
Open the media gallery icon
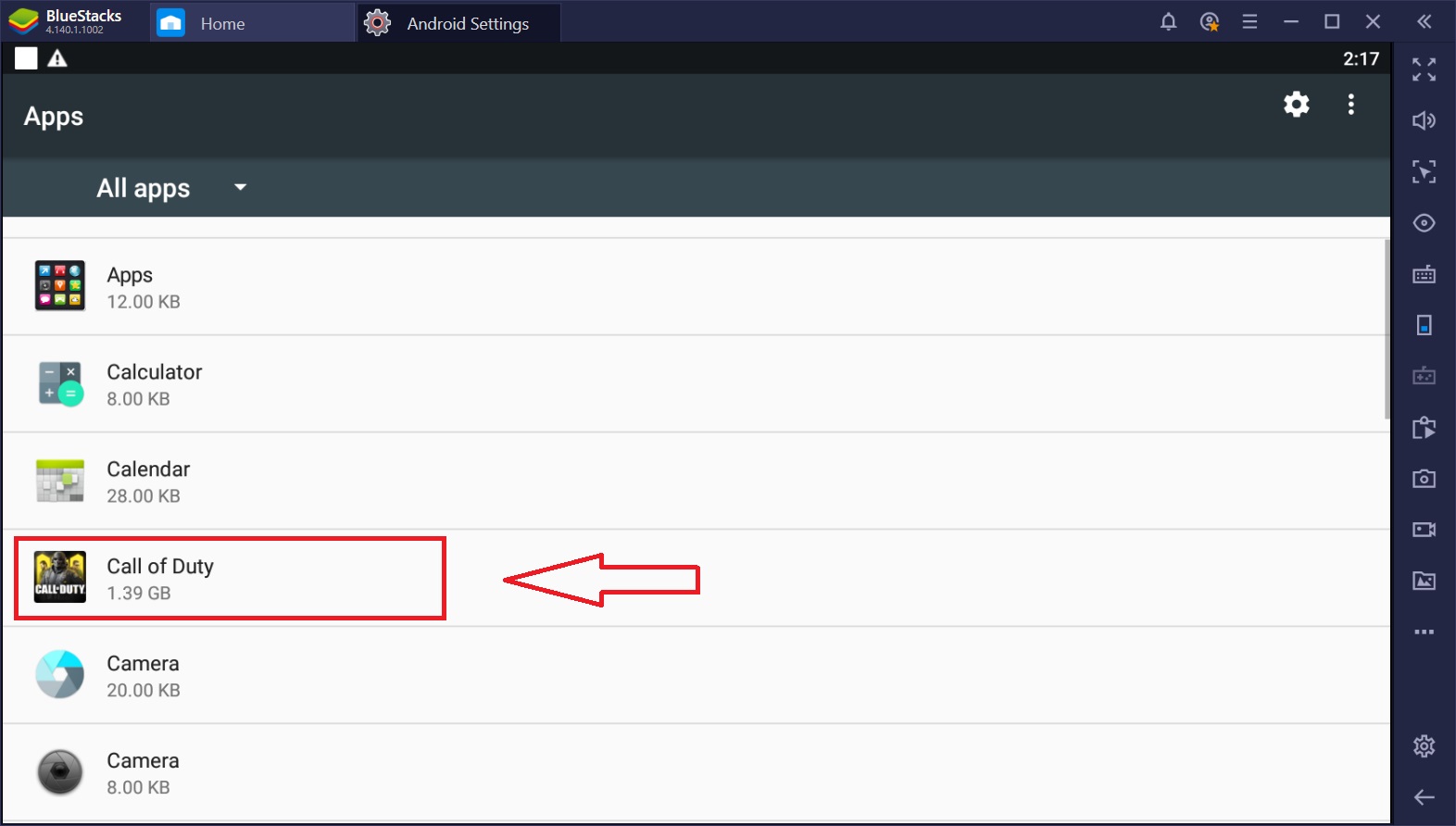pyautogui.click(x=1424, y=581)
